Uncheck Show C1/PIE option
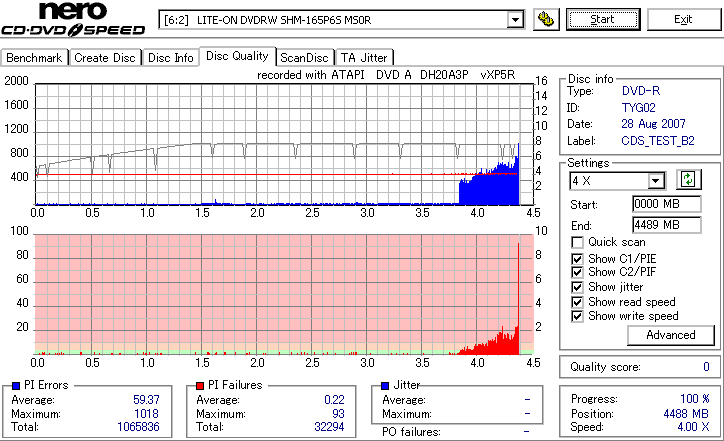 pyautogui.click(x=577, y=259)
